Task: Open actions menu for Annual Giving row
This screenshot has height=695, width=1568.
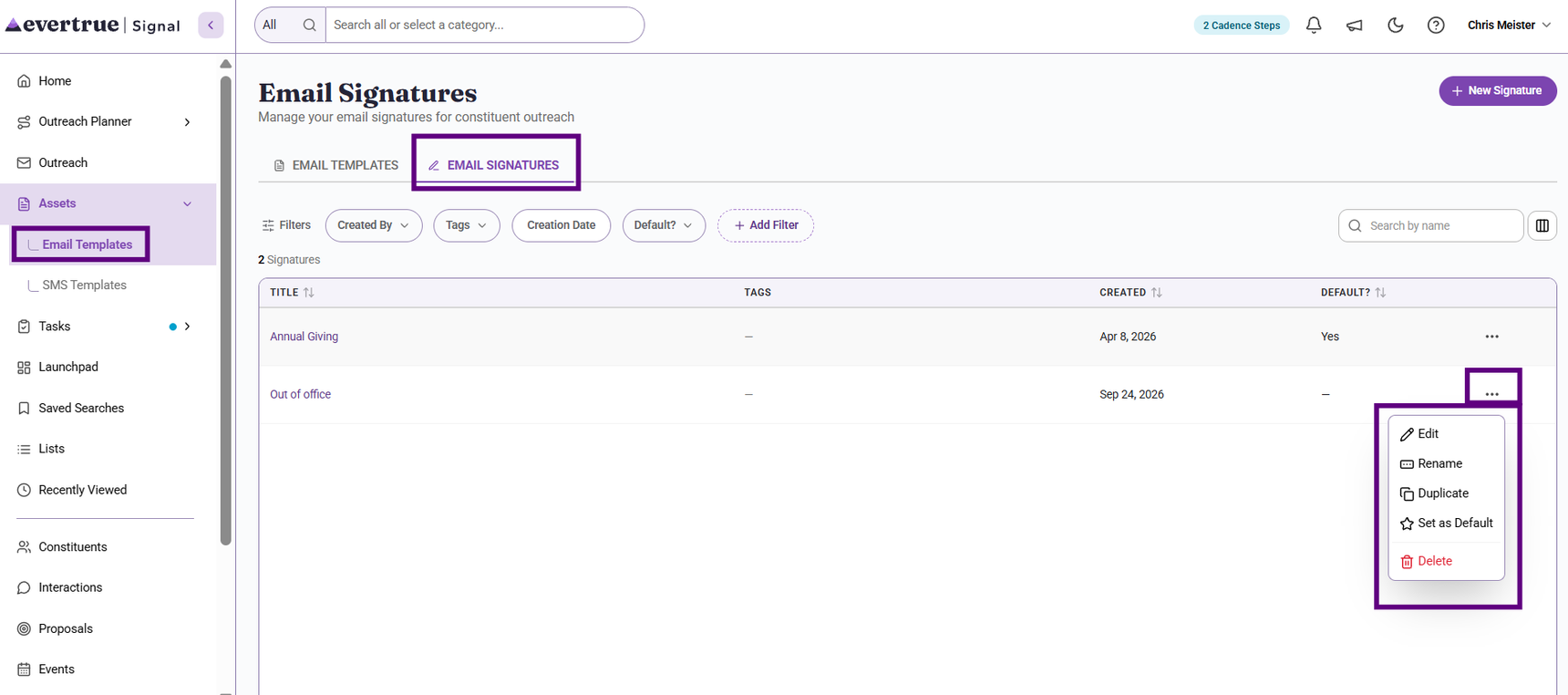Action: point(1491,337)
